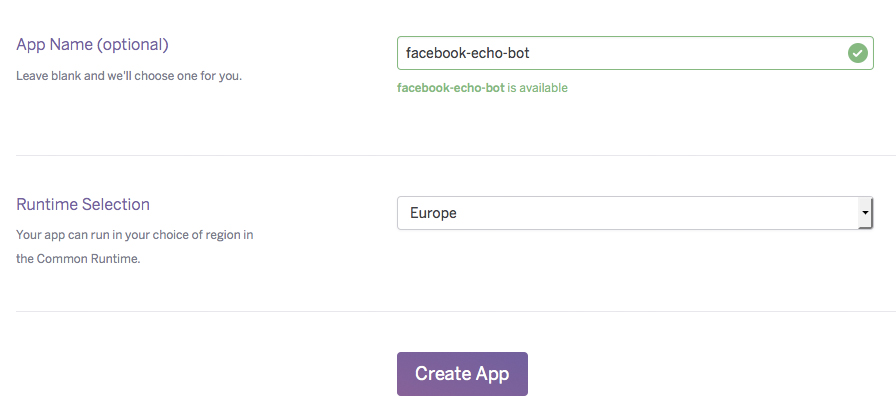Click the word '(optional)' in the heading
896x414 pixels.
pos(133,45)
